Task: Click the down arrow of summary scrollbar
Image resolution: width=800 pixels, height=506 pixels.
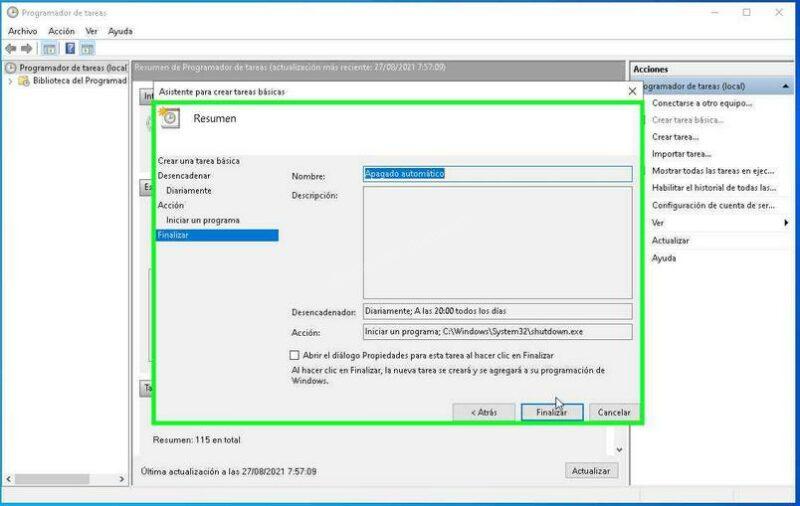Action: [619, 449]
